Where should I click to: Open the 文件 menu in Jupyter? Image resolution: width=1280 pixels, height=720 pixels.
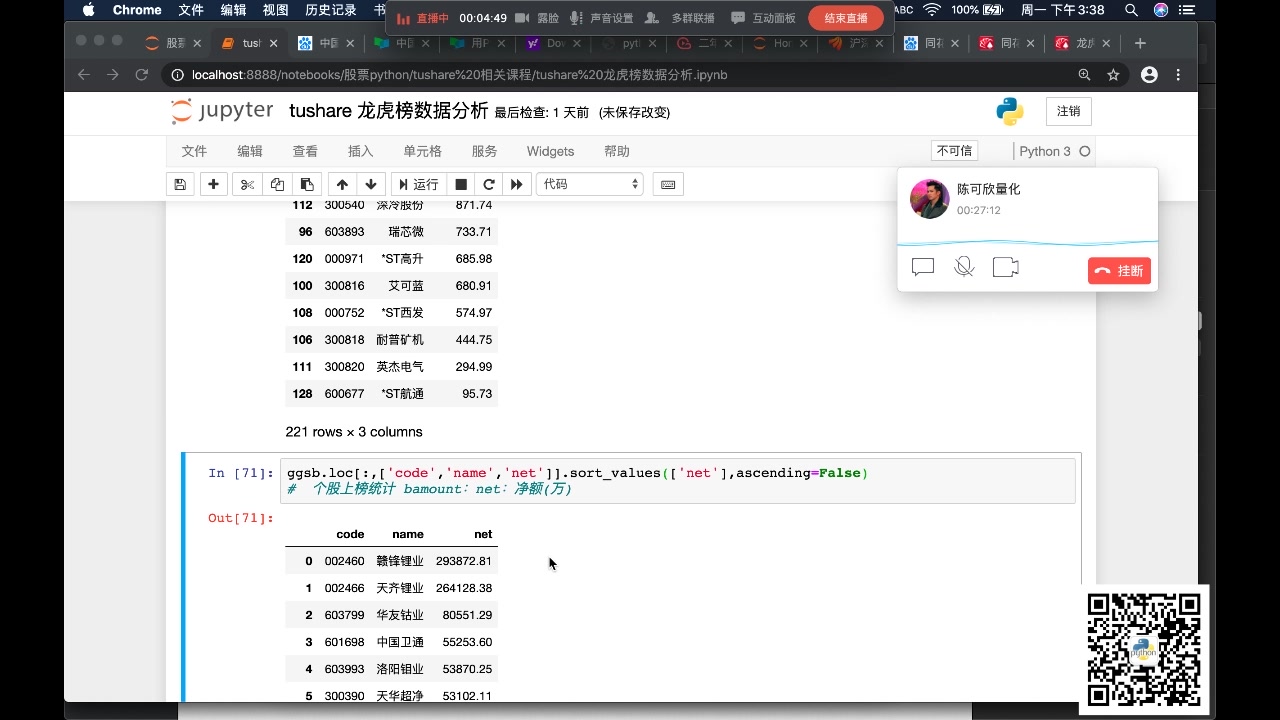tap(194, 151)
